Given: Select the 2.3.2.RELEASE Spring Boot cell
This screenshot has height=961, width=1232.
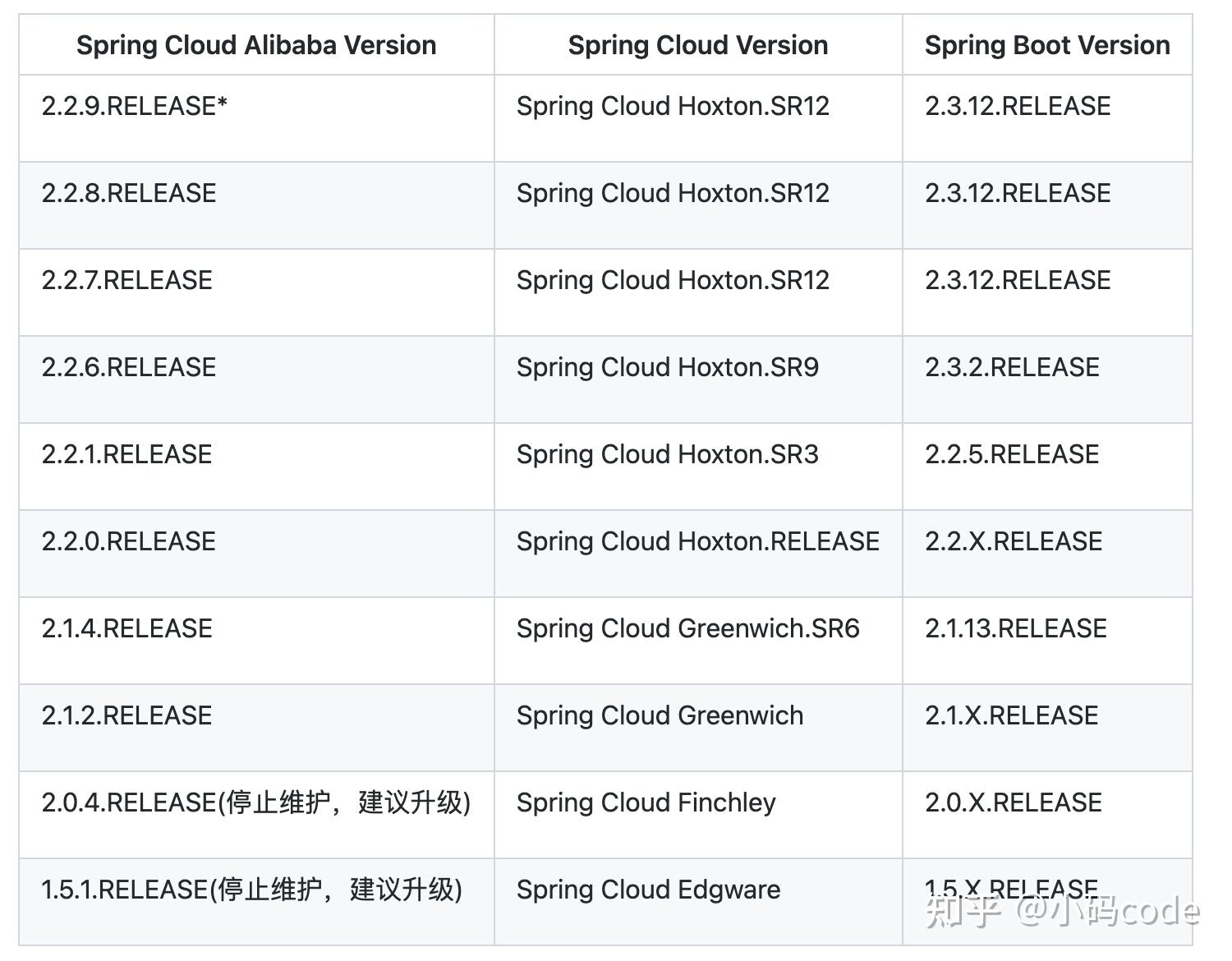Looking at the screenshot, I should point(1012,367).
